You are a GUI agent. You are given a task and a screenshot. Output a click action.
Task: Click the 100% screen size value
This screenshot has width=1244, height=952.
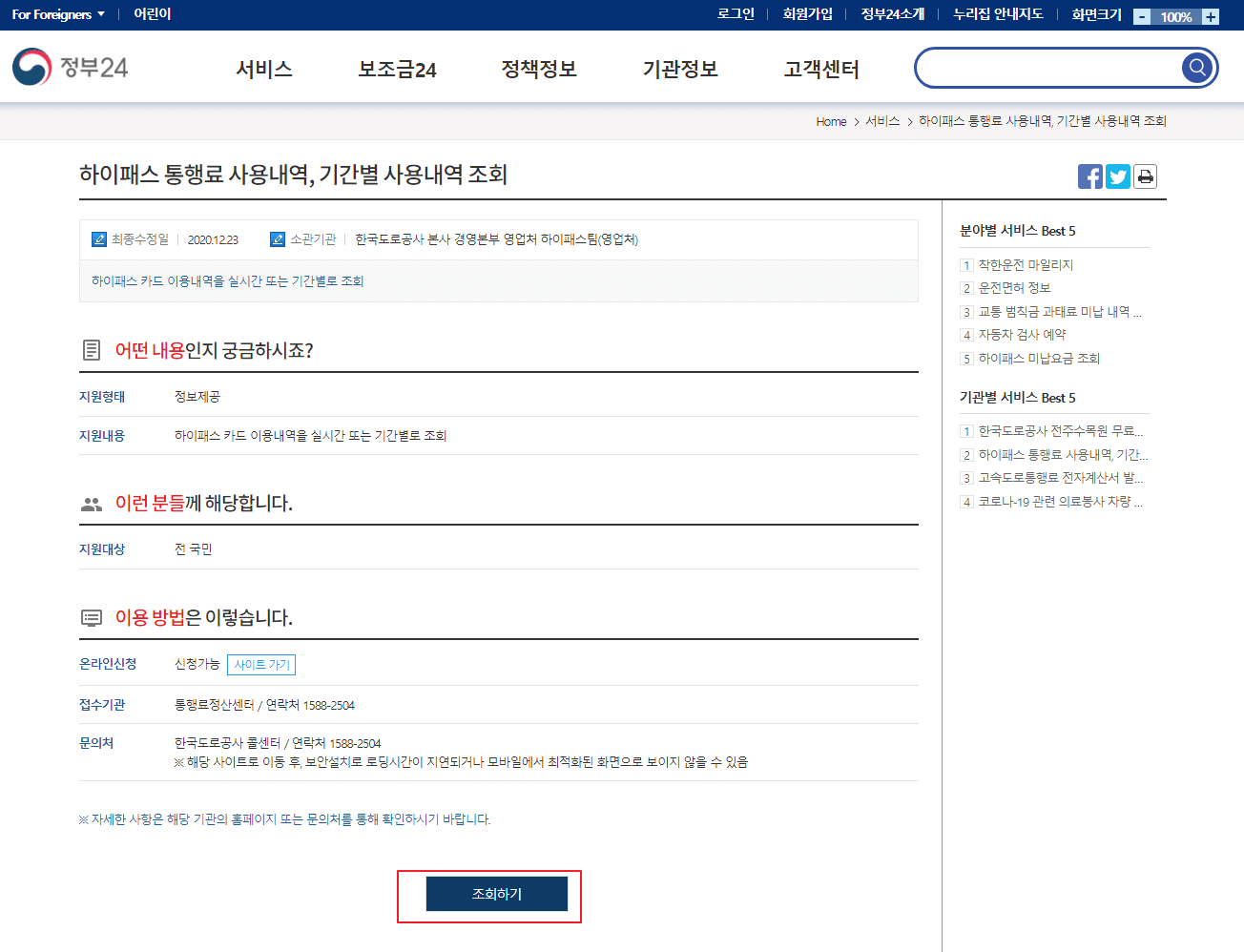[x=1176, y=17]
